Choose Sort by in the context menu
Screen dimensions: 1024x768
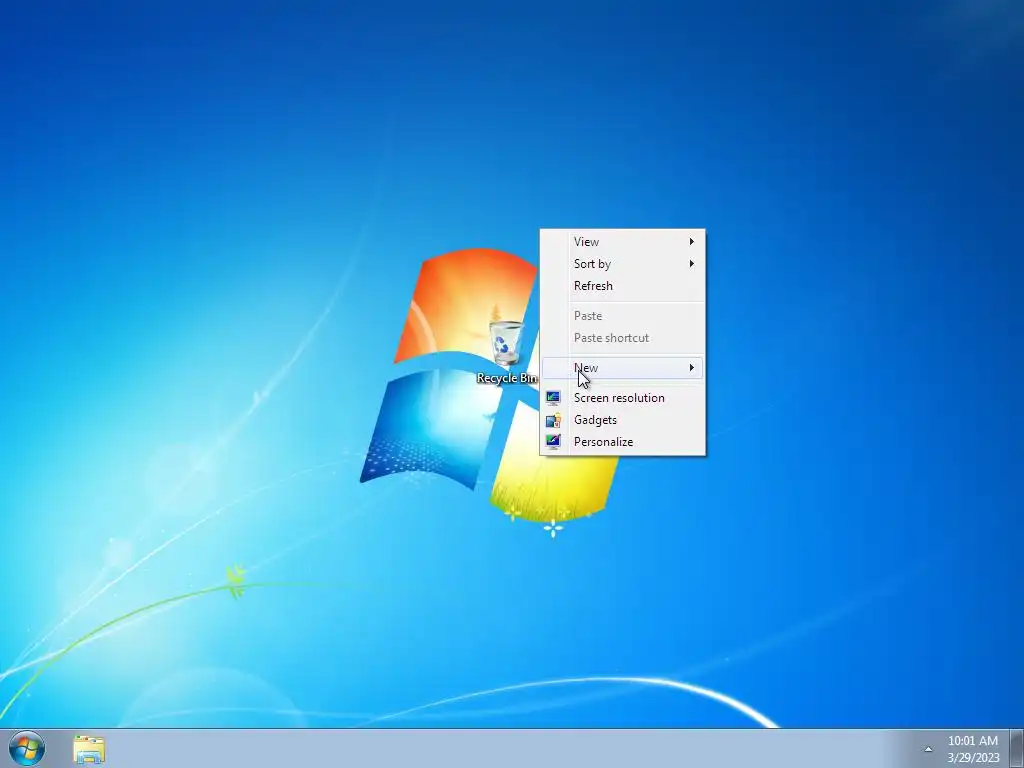[x=622, y=264]
